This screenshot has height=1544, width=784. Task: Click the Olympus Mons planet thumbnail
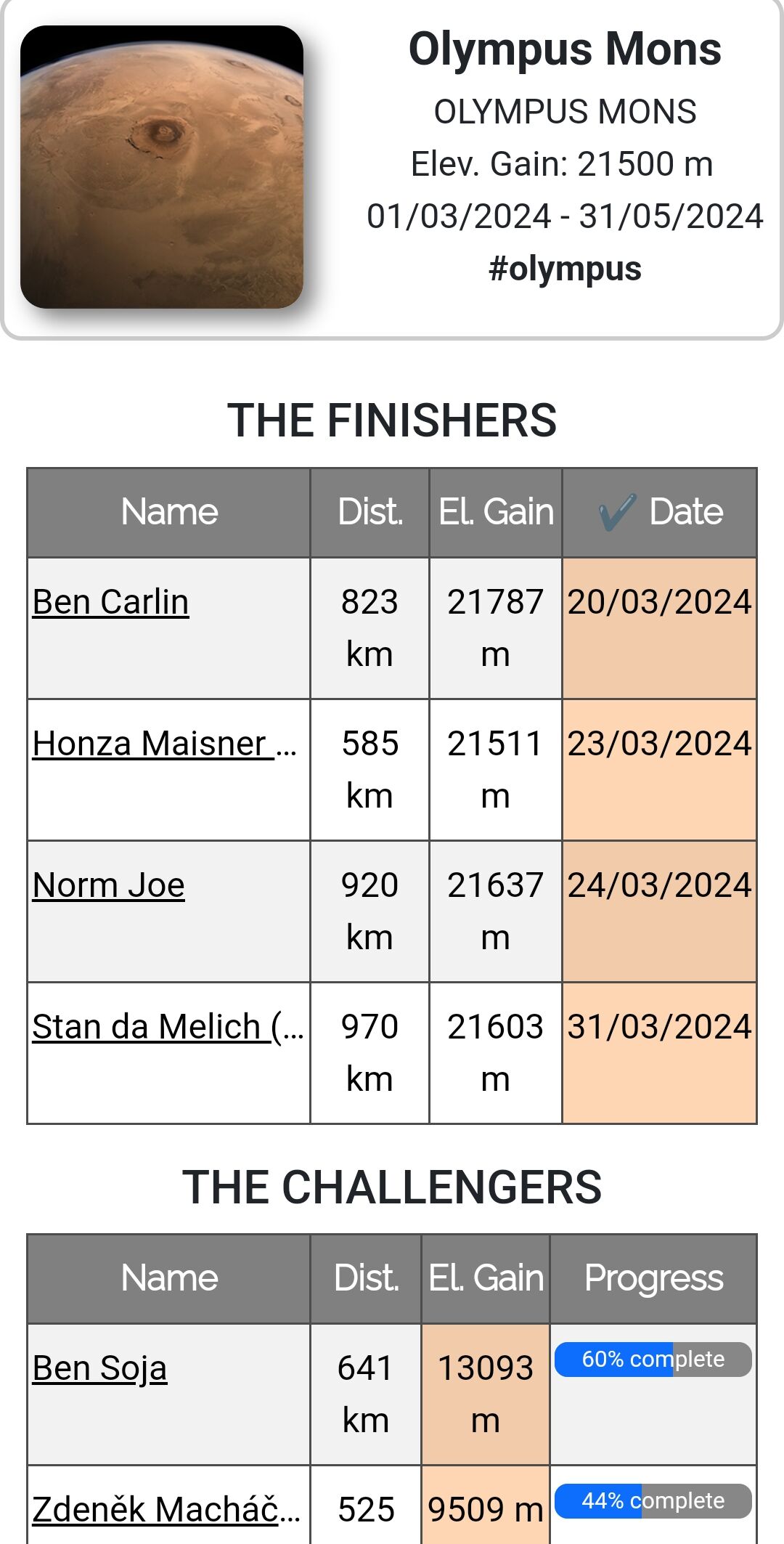[162, 167]
